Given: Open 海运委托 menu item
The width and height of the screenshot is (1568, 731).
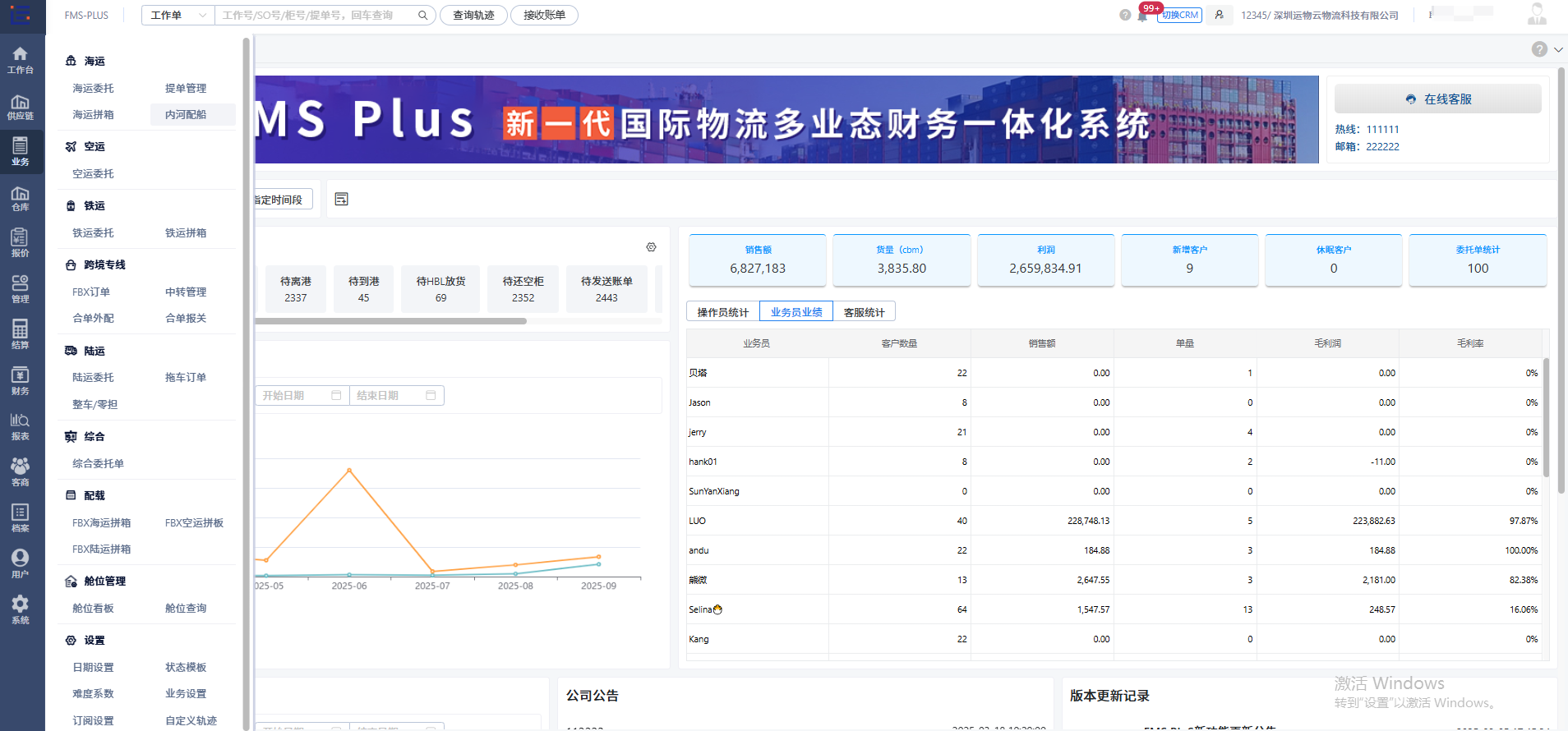Looking at the screenshot, I should [94, 89].
